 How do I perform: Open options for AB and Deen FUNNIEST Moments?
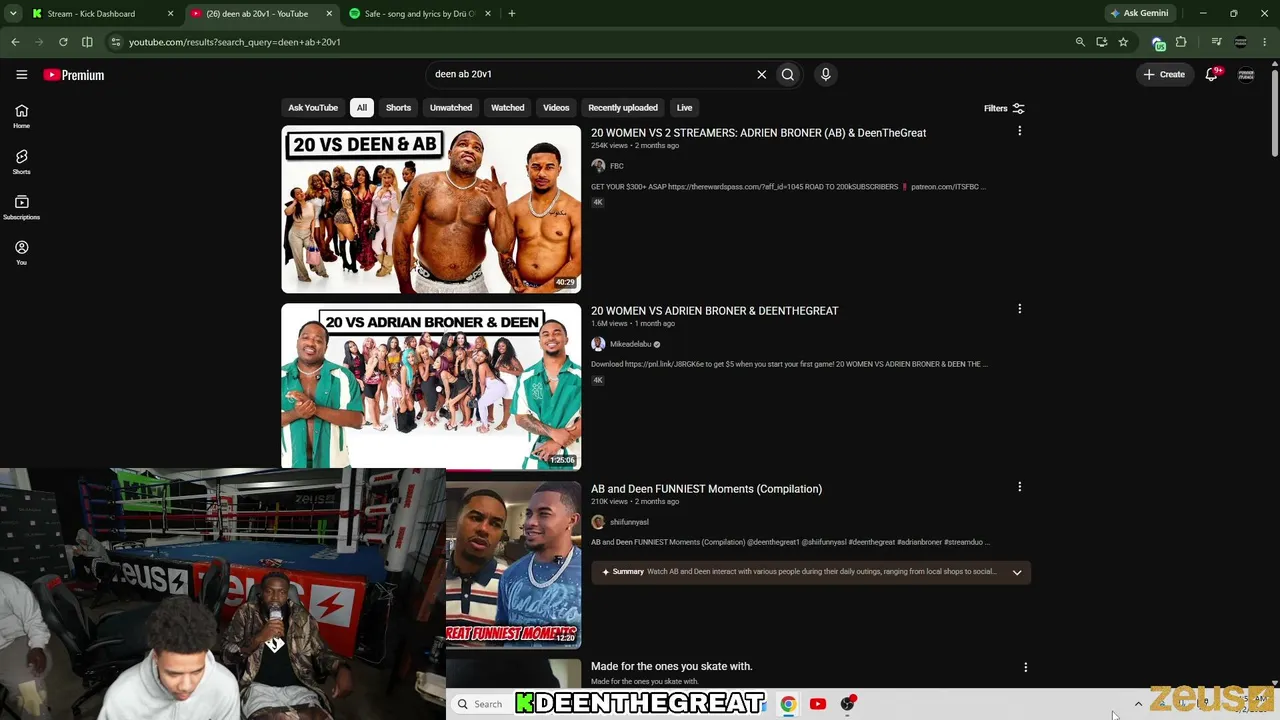pos(1019,487)
